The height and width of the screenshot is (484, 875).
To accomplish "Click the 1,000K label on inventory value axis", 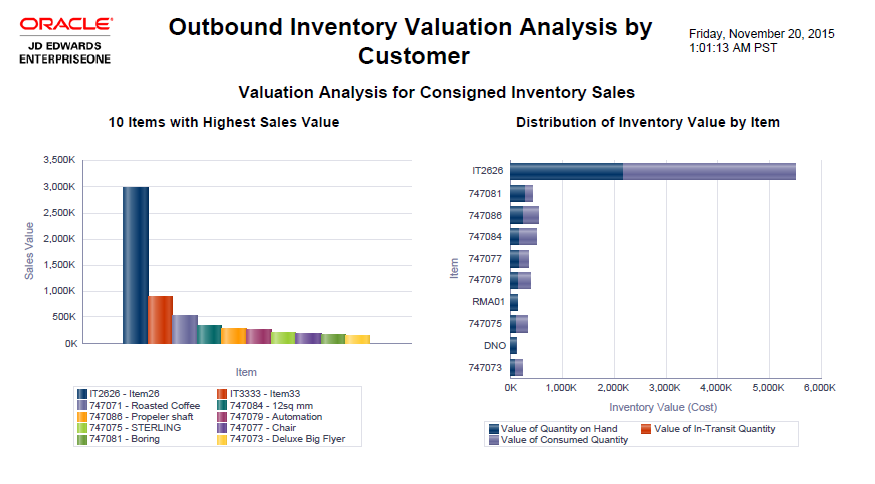I will coord(561,388).
